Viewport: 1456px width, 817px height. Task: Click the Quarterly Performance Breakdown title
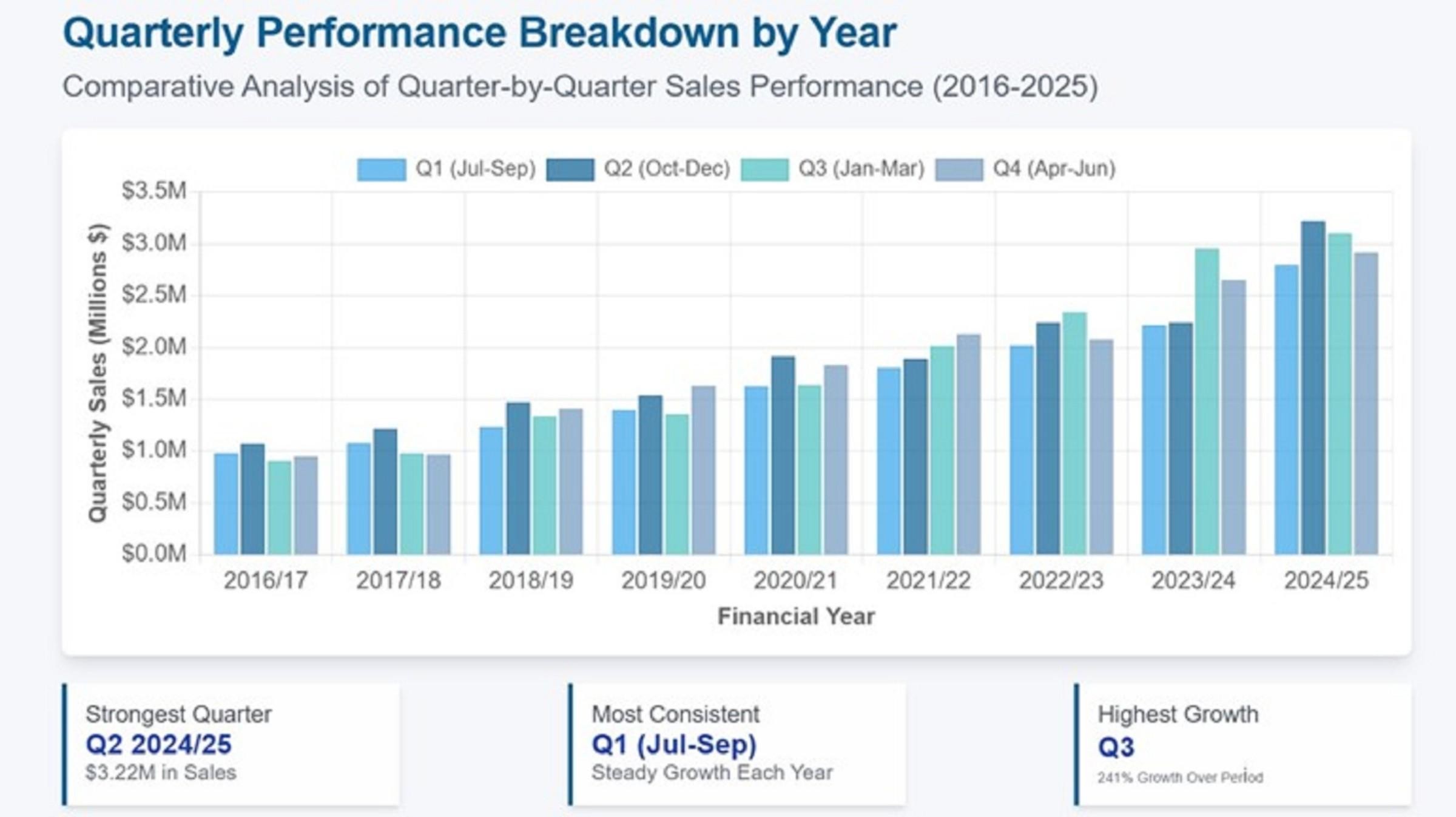[x=479, y=33]
